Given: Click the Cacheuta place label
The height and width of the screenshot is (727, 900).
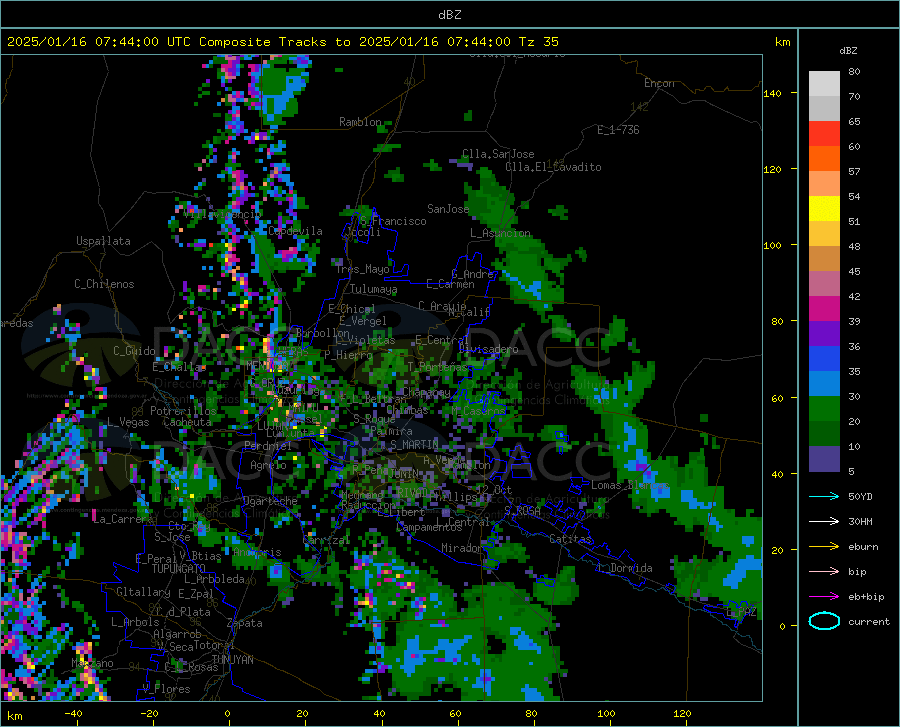Looking at the screenshot, I should click(188, 422).
